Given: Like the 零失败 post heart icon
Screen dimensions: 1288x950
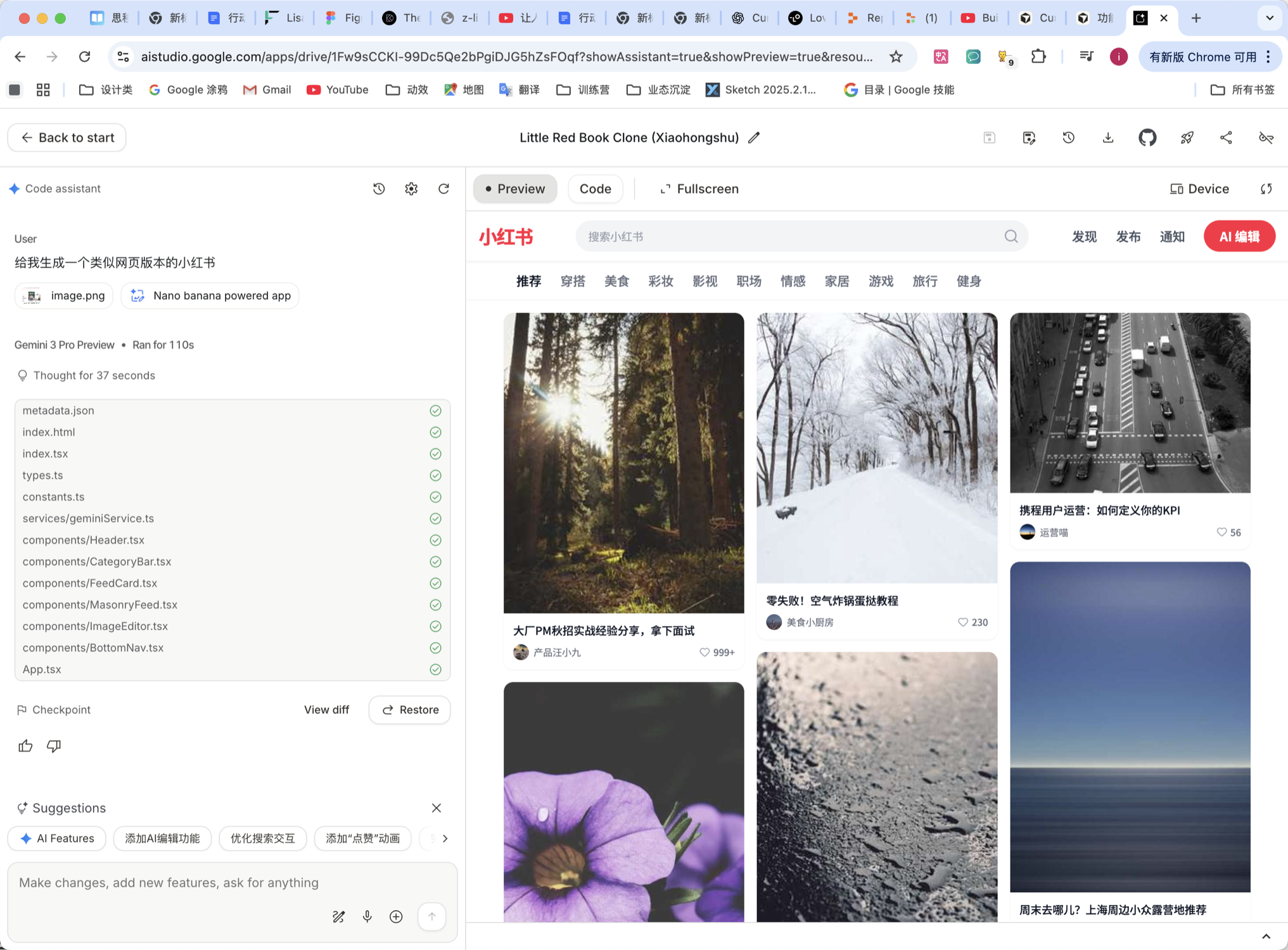Looking at the screenshot, I should coord(962,622).
